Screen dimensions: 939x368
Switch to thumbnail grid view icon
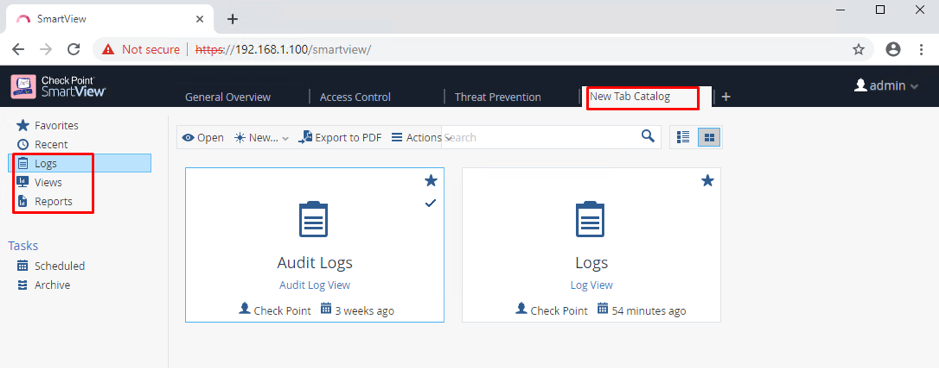709,137
